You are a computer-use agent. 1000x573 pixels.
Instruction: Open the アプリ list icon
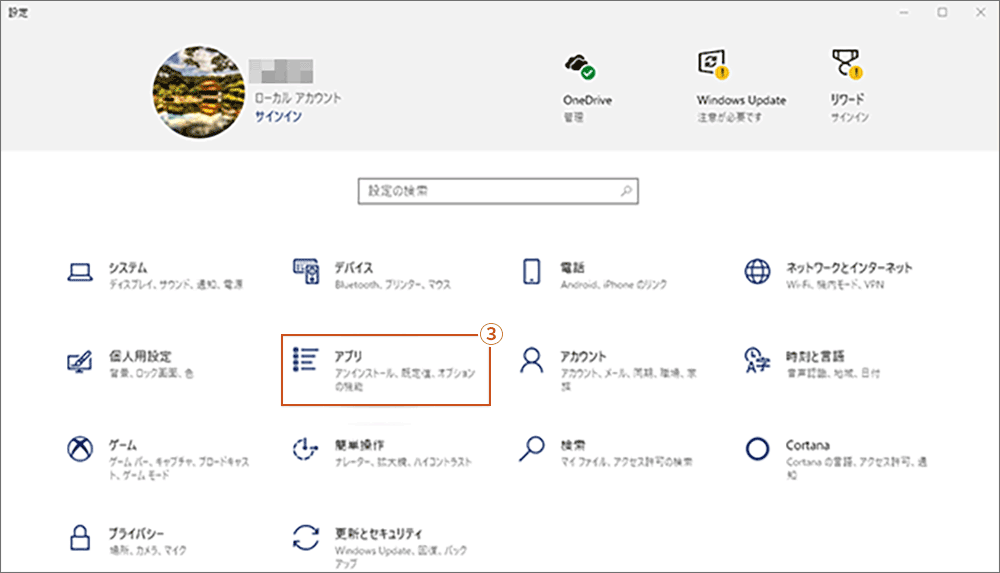click(x=305, y=359)
